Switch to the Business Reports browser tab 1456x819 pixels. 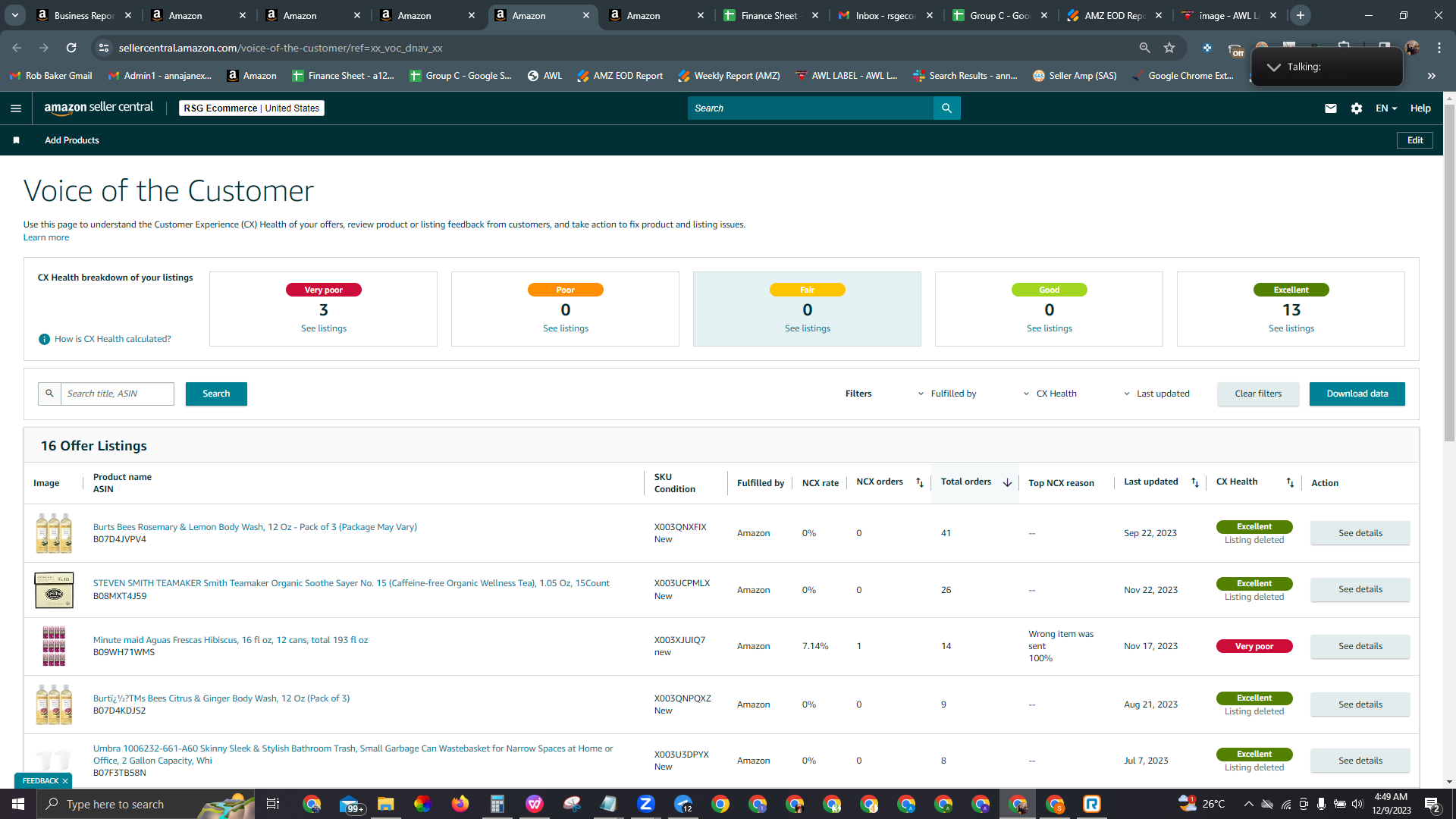pyautogui.click(x=83, y=15)
